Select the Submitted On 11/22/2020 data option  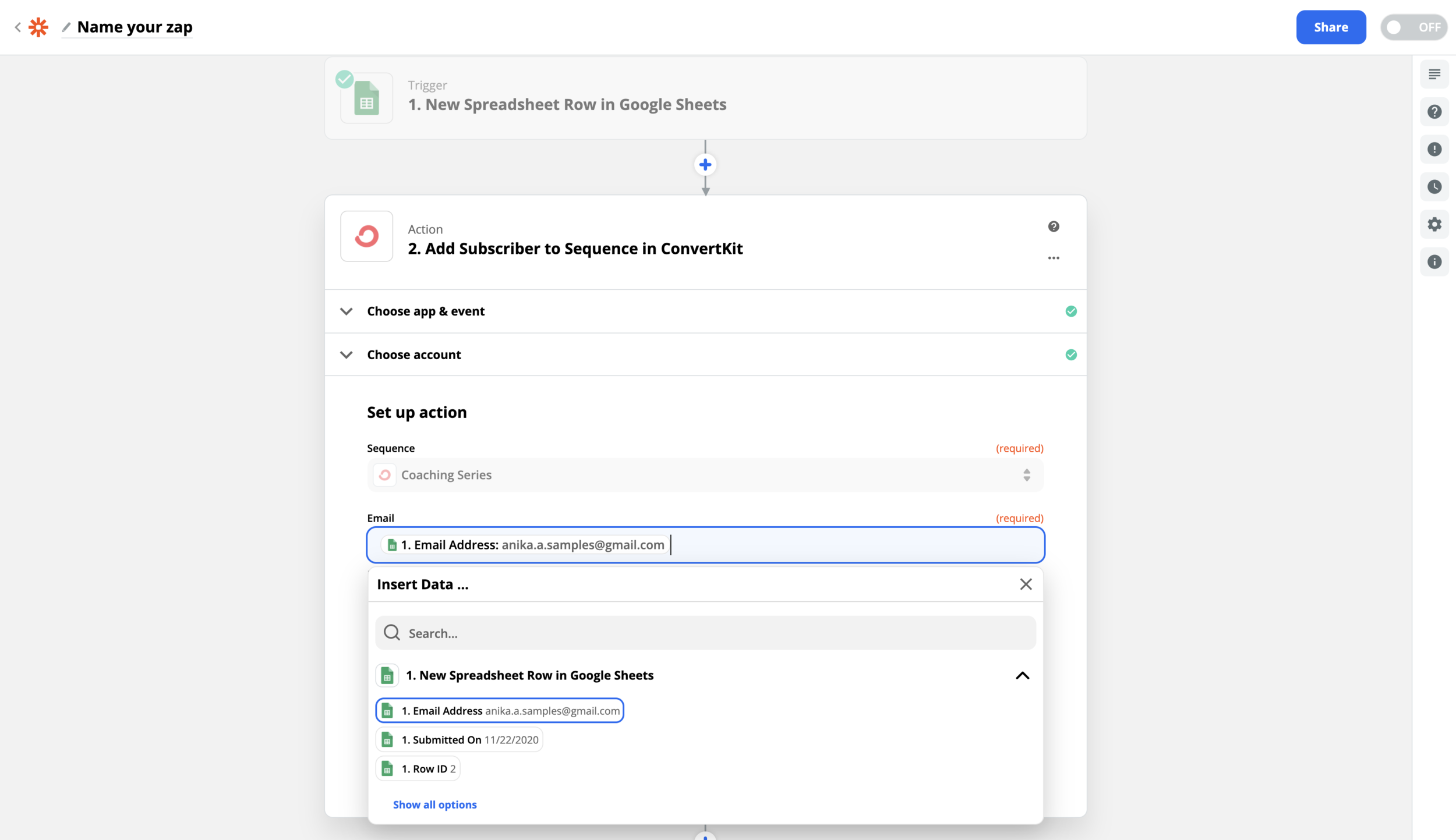(x=459, y=740)
